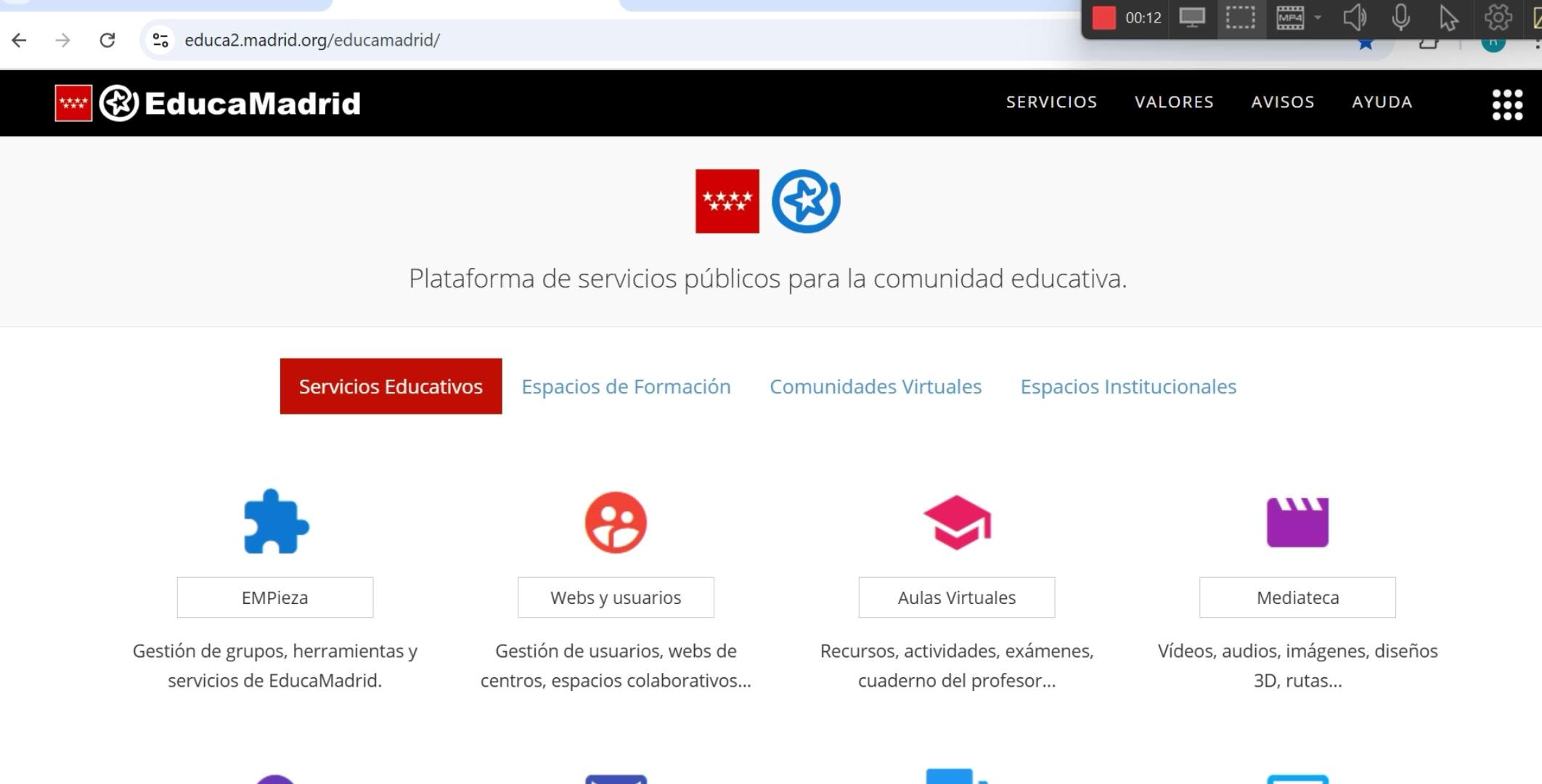Click the Mediateca button
Screen dimensions: 1542x784
(1297, 597)
